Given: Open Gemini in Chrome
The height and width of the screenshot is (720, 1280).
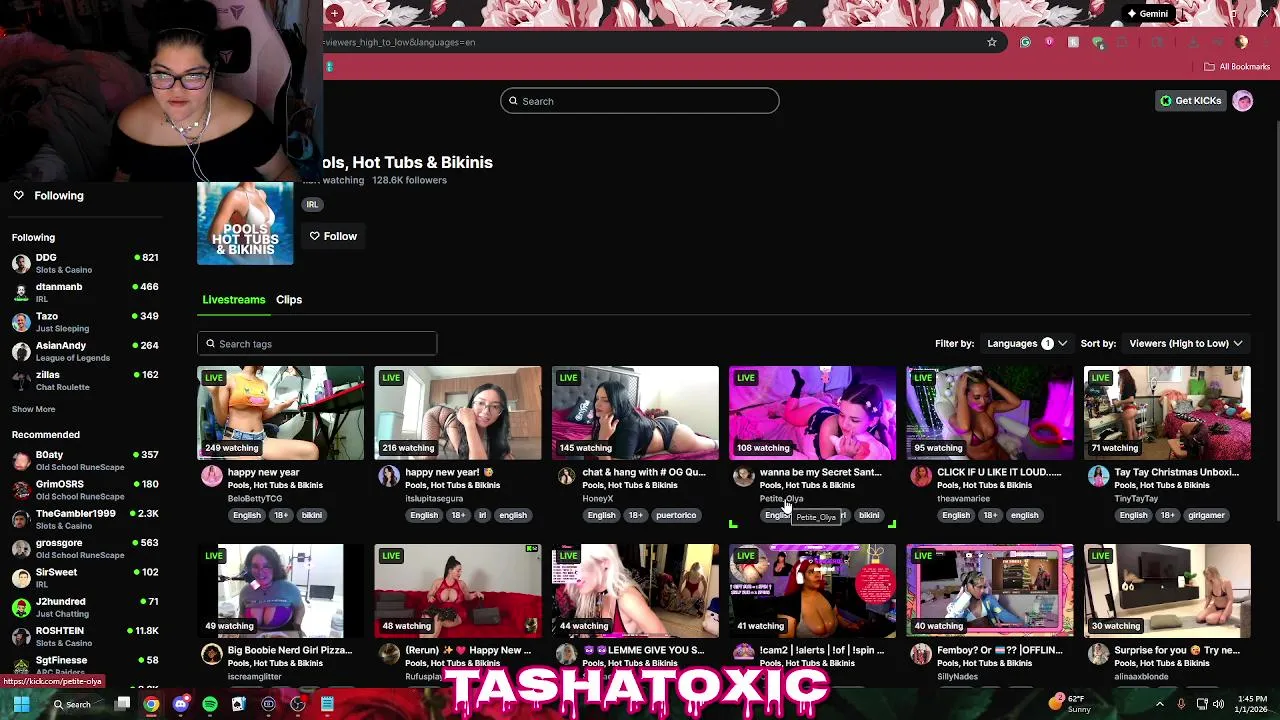Looking at the screenshot, I should (1147, 14).
